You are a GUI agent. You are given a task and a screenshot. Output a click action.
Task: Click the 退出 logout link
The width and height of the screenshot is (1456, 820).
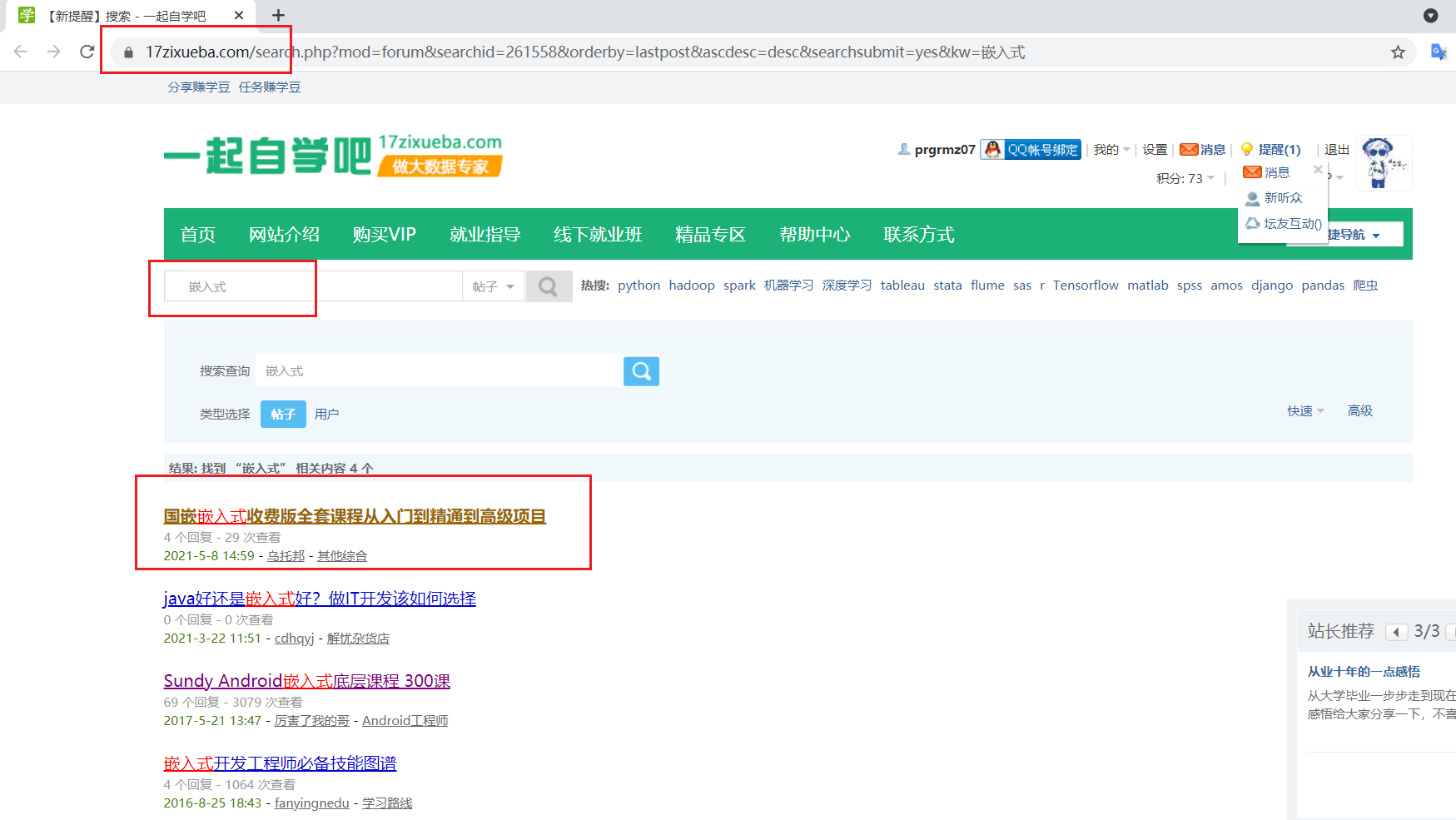coord(1337,150)
